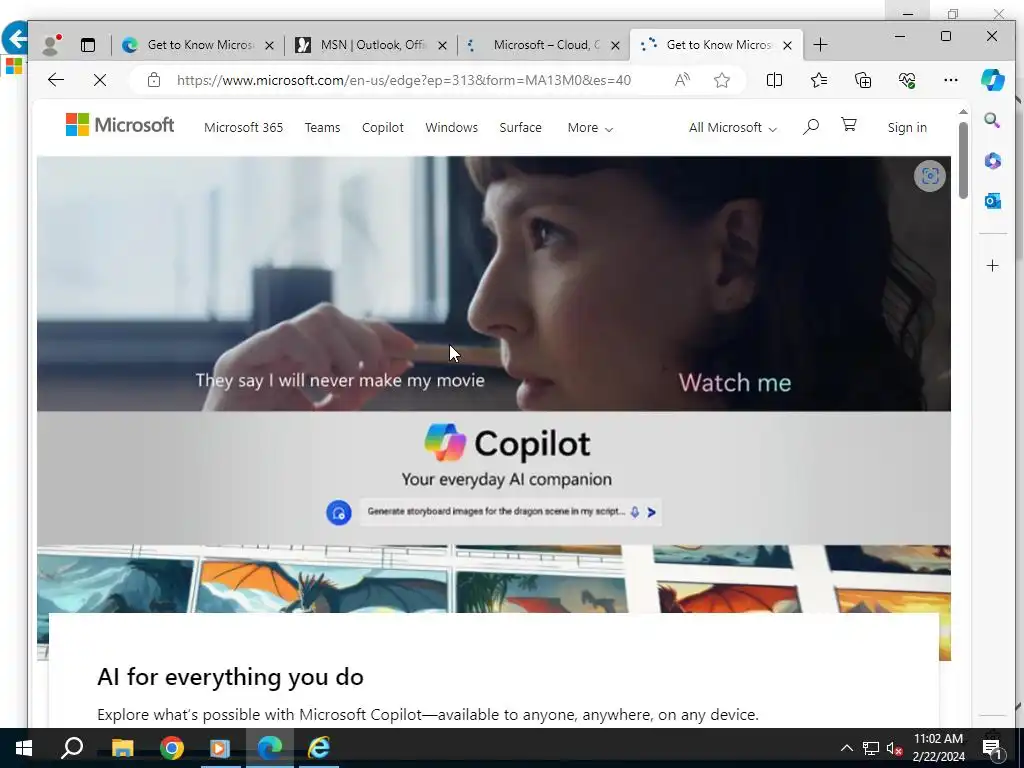The height and width of the screenshot is (768, 1024).
Task: Open the Microsoft 365 nav link
Action: [x=244, y=127]
